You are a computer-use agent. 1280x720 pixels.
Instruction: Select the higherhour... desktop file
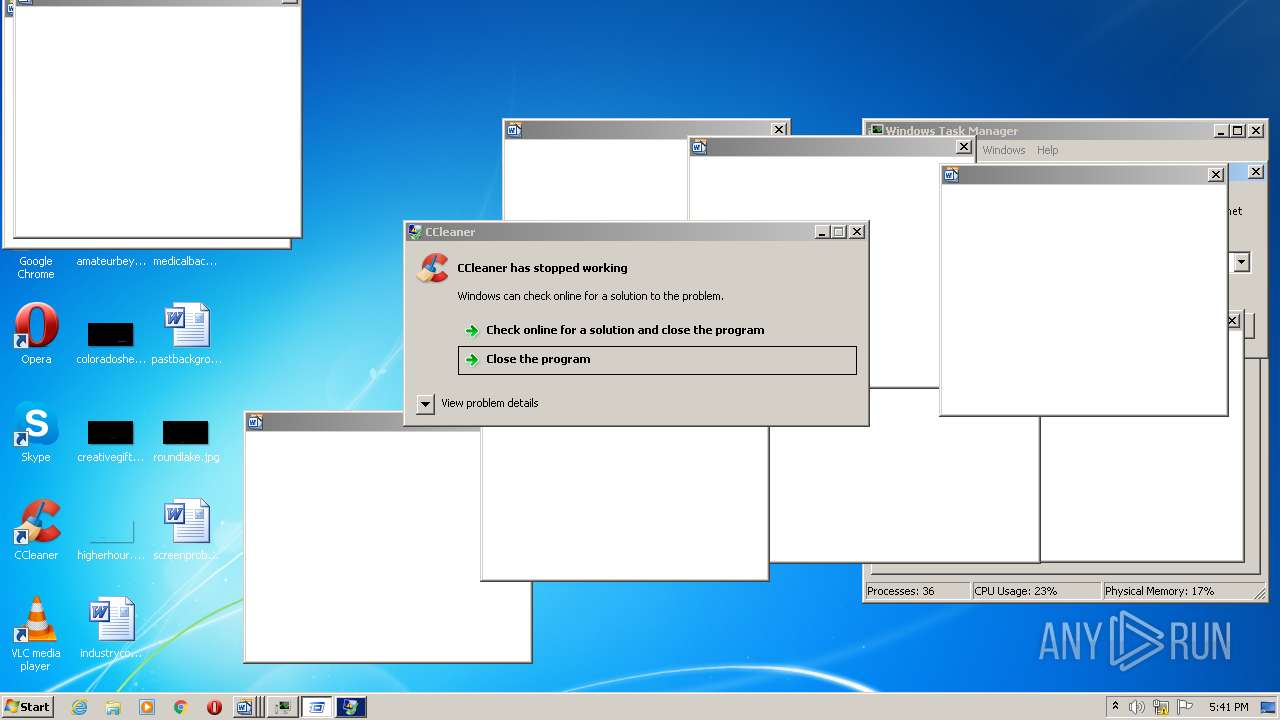(111, 530)
